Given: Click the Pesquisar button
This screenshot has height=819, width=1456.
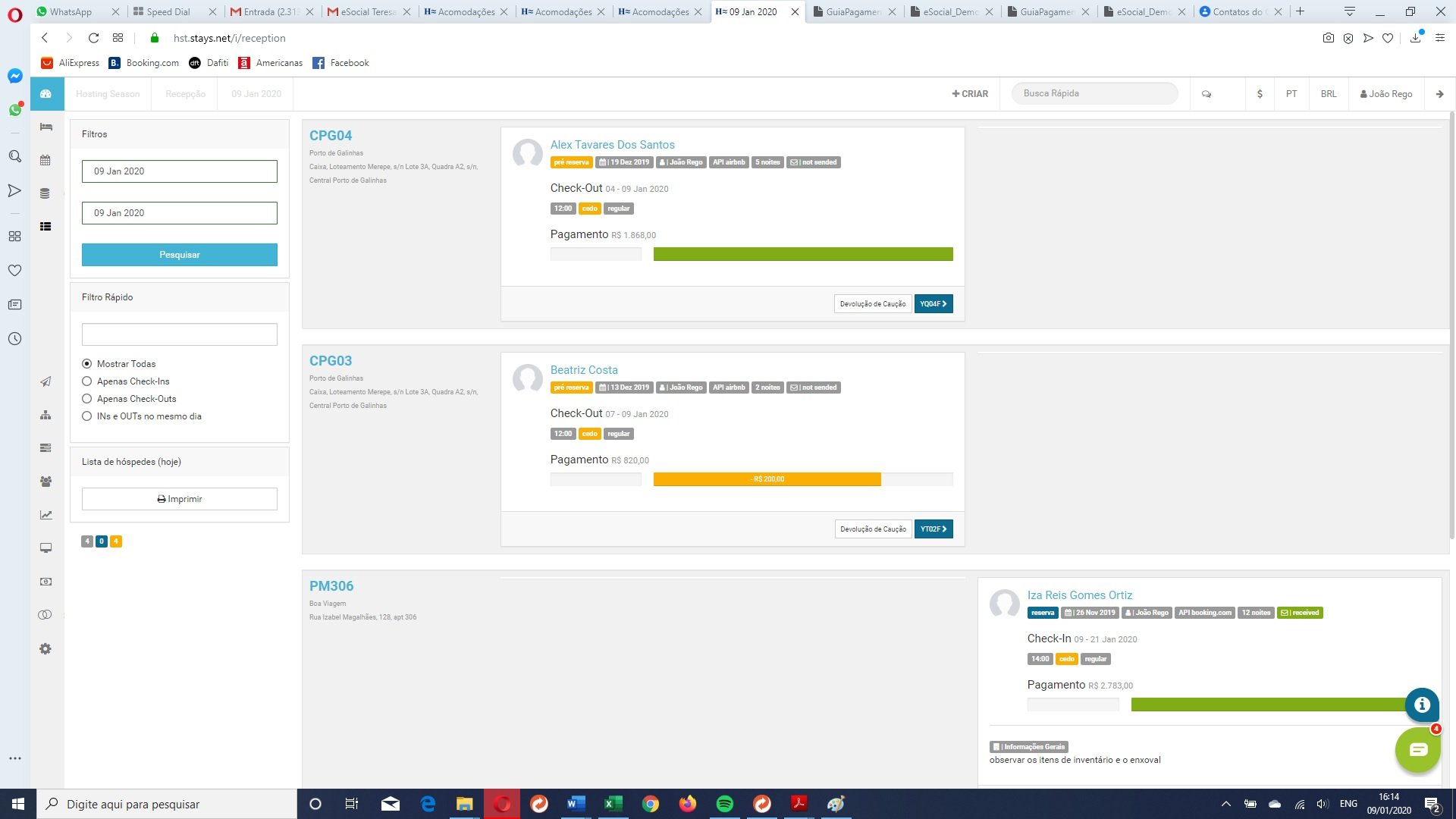Looking at the screenshot, I should [x=180, y=255].
